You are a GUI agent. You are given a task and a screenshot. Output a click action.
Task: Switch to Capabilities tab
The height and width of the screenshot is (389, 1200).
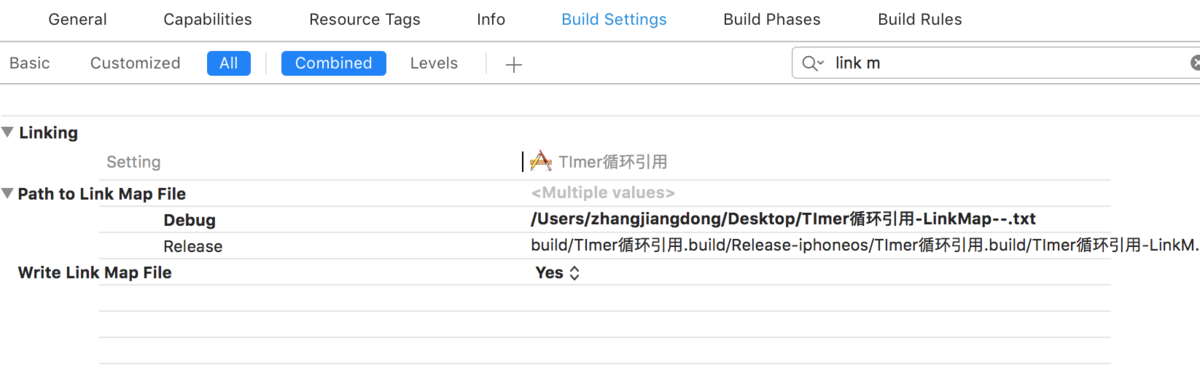tap(208, 19)
